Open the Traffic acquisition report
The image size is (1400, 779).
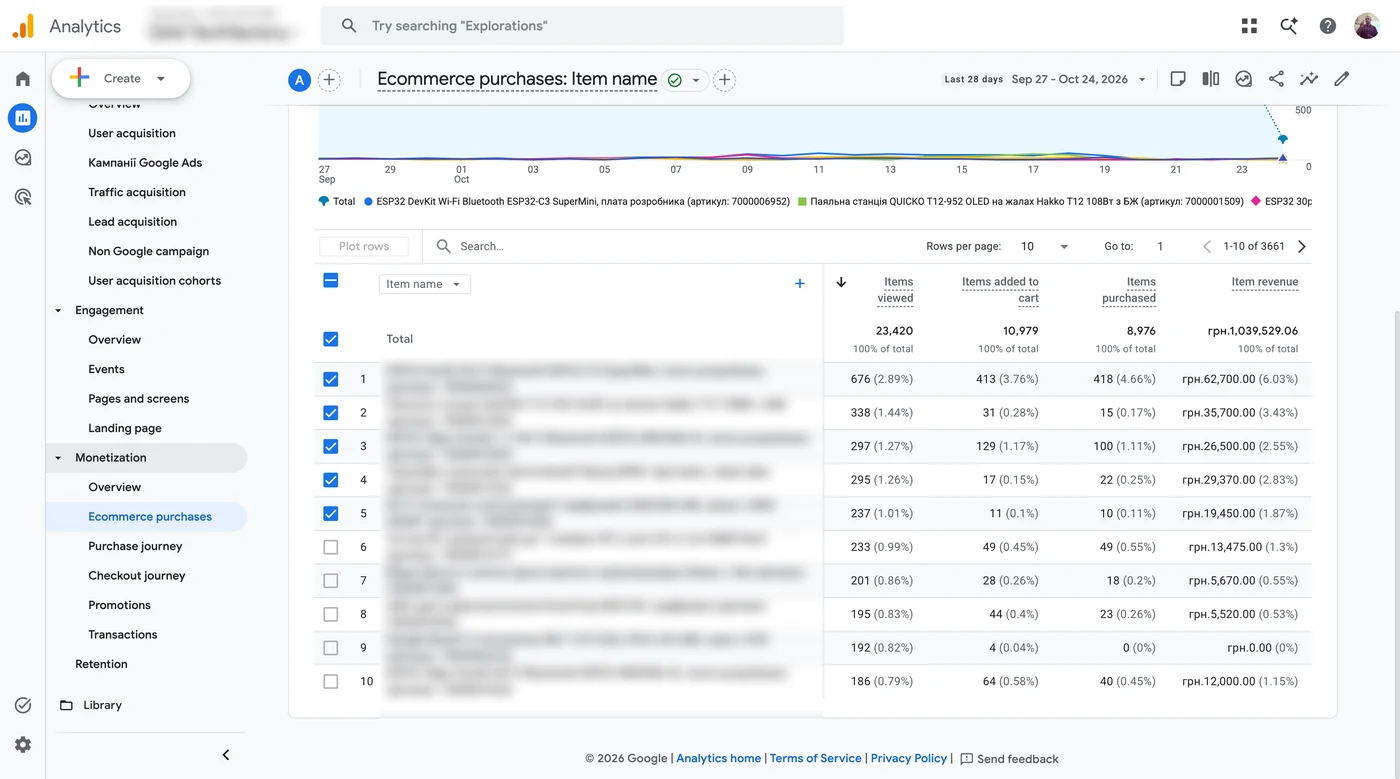137,192
